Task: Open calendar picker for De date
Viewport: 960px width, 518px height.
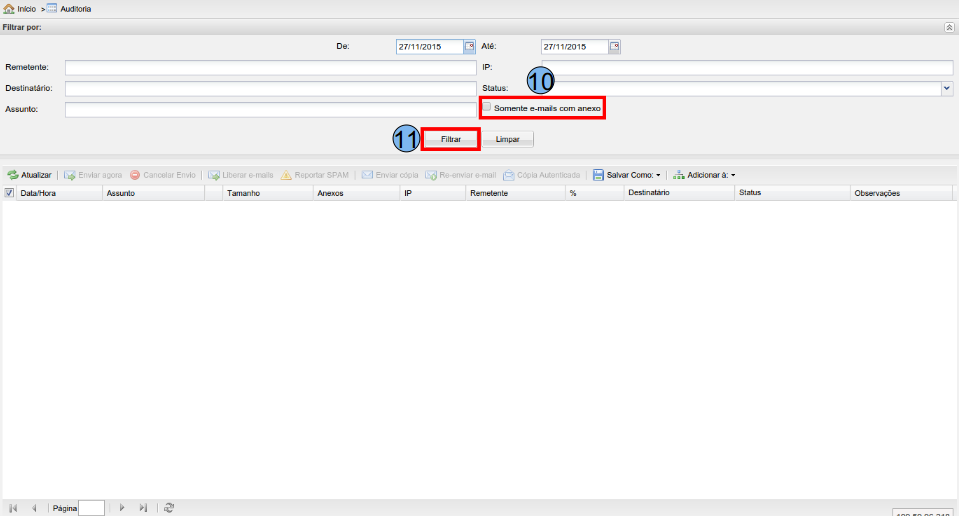Action: click(470, 47)
